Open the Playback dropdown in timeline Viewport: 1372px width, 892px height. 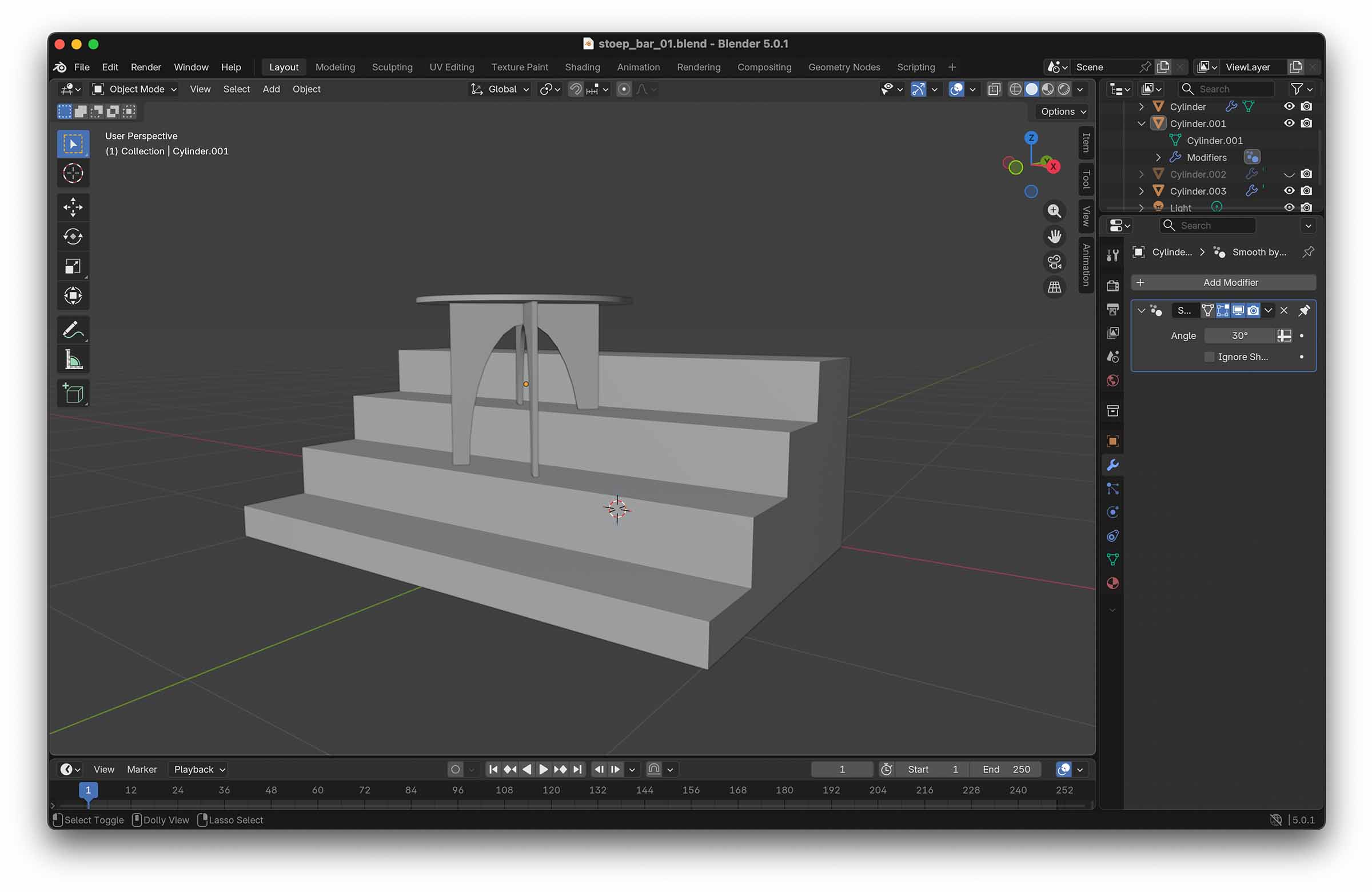coord(199,769)
